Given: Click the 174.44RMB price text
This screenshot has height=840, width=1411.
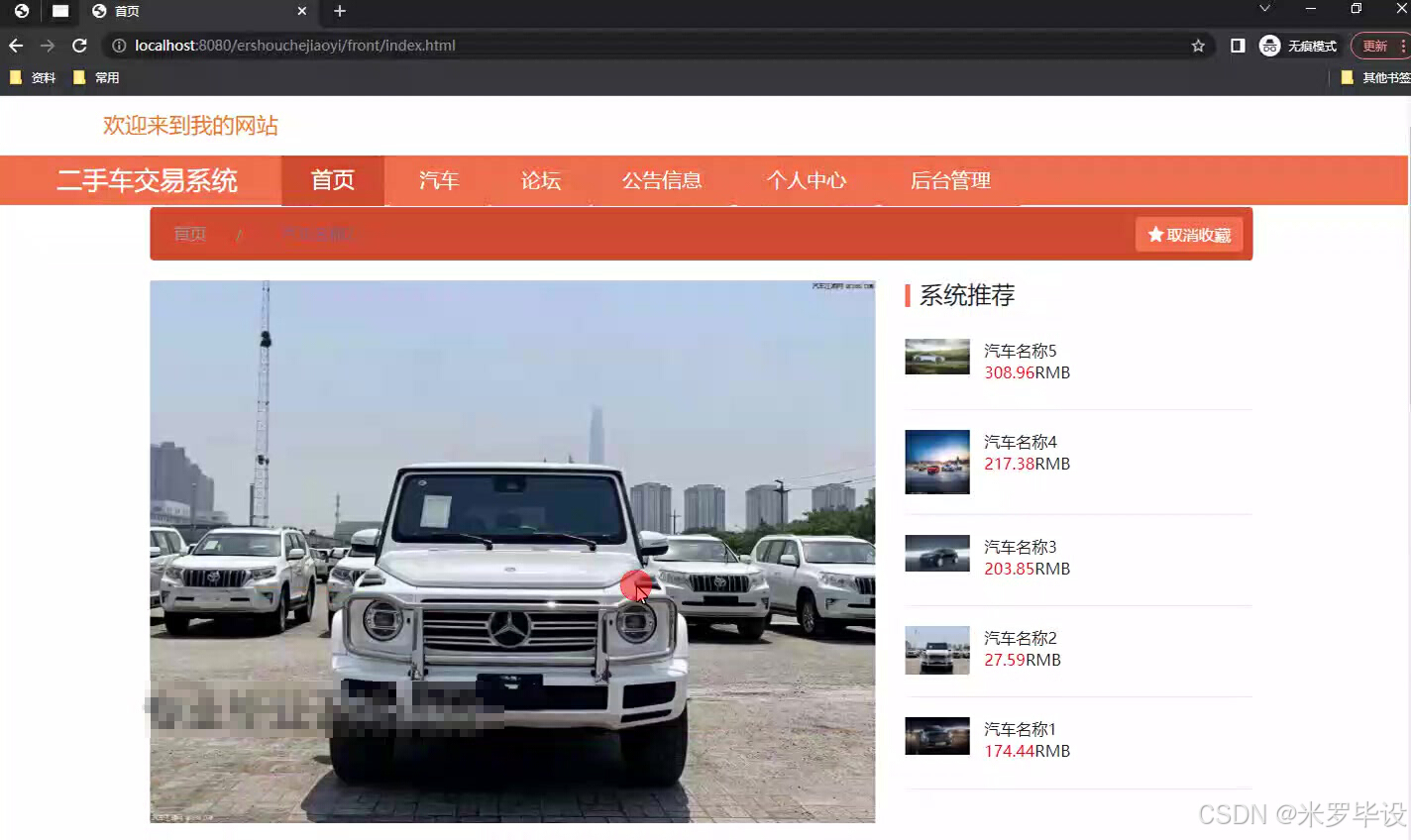Looking at the screenshot, I should [x=1028, y=751].
